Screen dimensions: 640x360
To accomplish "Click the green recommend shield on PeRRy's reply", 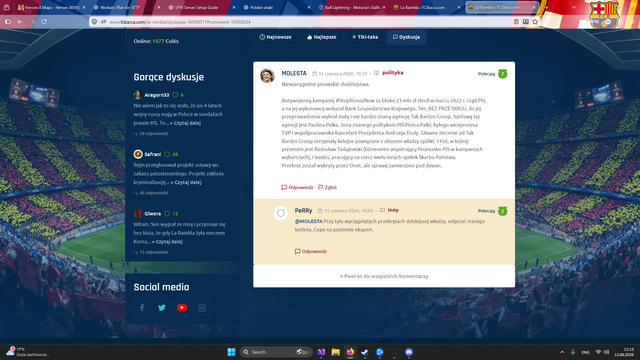I will [502, 211].
